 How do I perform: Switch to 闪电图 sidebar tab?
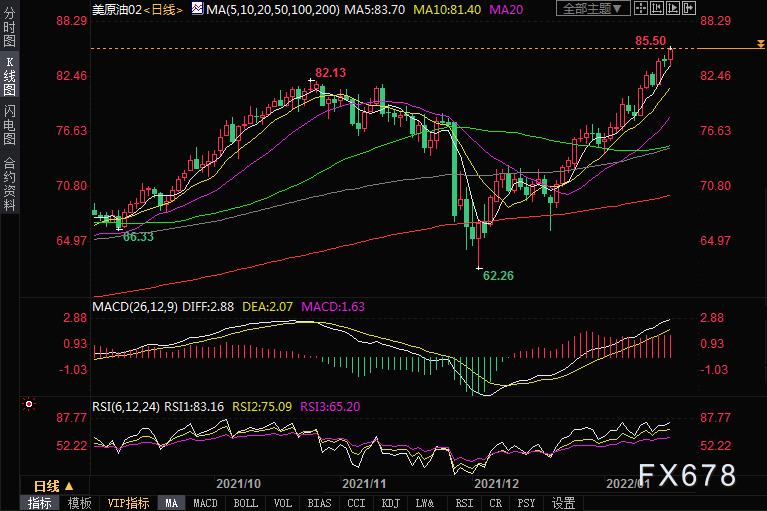[x=9, y=125]
